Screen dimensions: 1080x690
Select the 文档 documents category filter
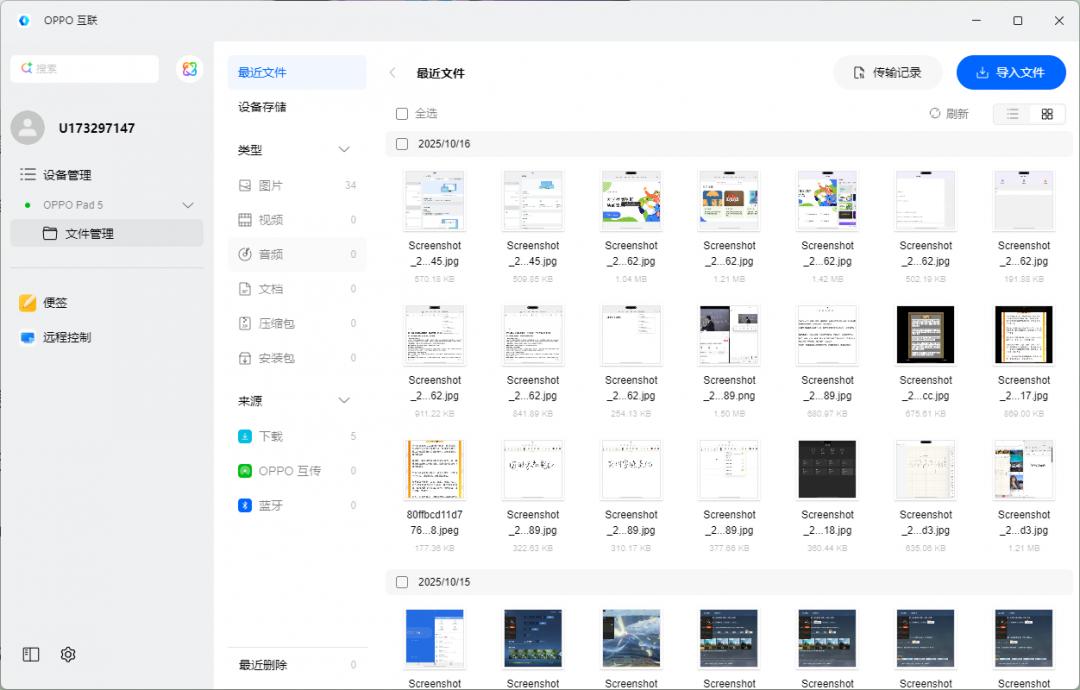(x=273, y=288)
